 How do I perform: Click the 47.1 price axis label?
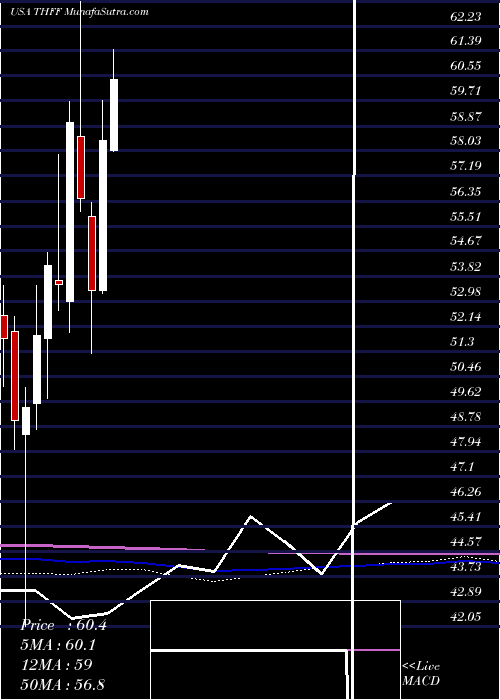click(462, 467)
